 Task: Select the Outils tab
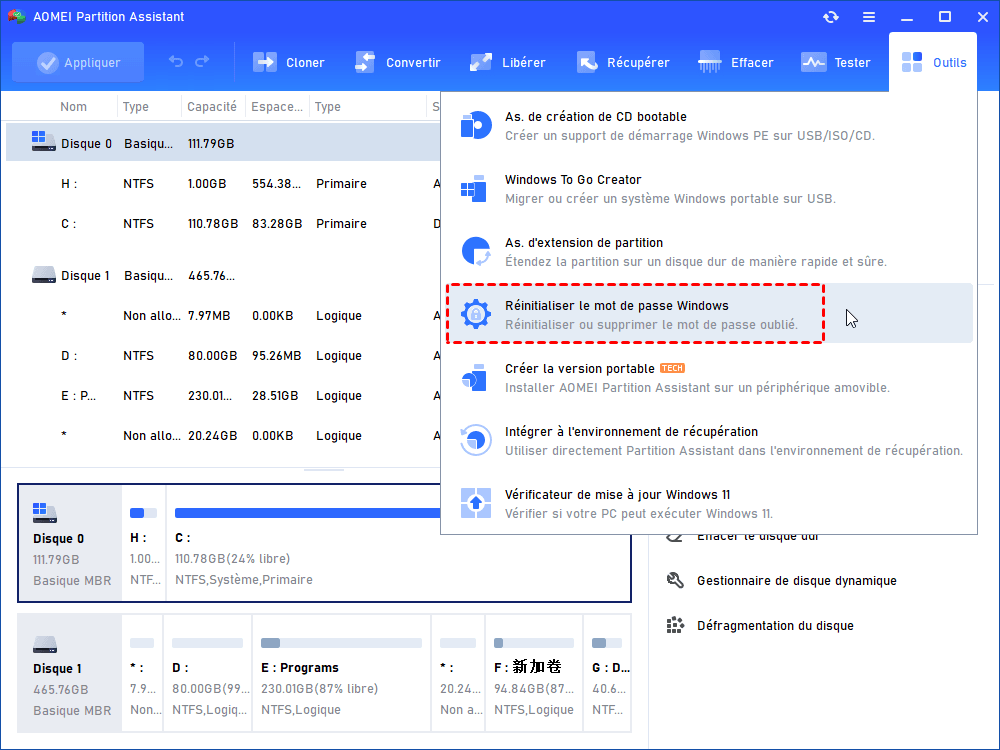click(933, 62)
